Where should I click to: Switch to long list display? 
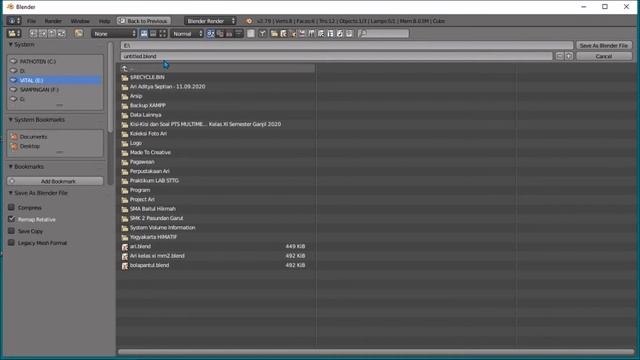tap(153, 33)
